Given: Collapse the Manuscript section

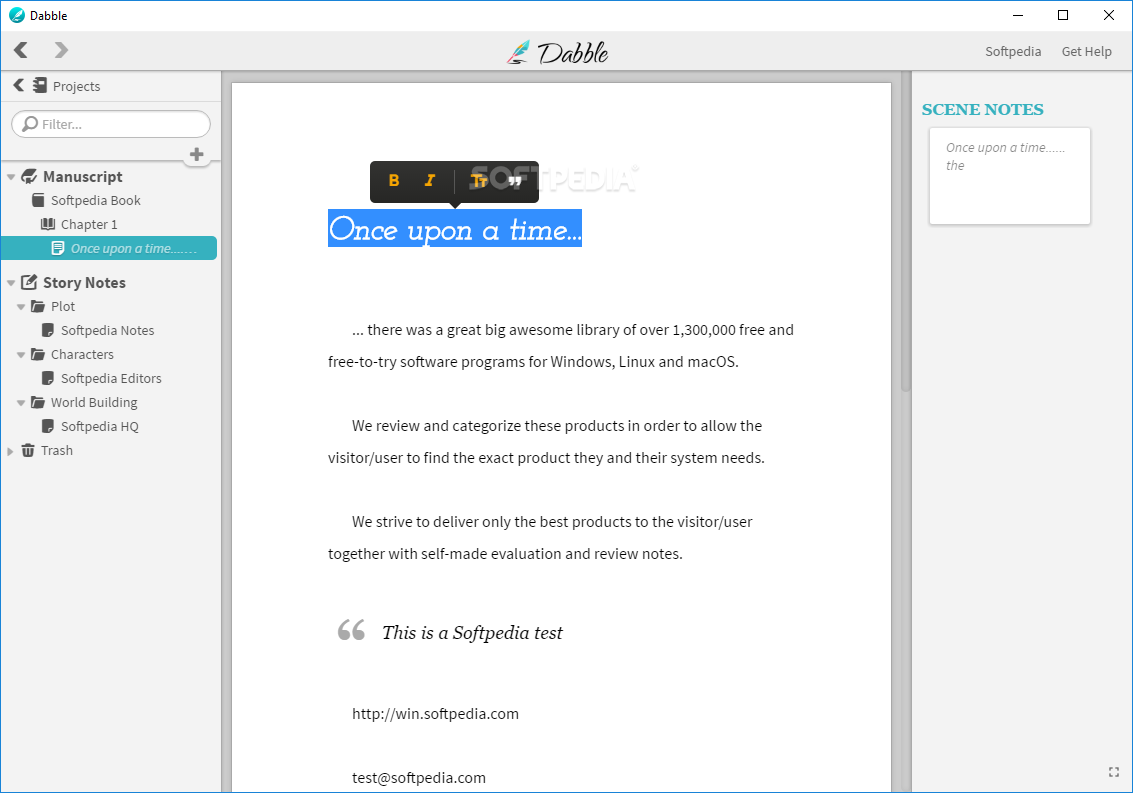Looking at the screenshot, I should click(11, 177).
